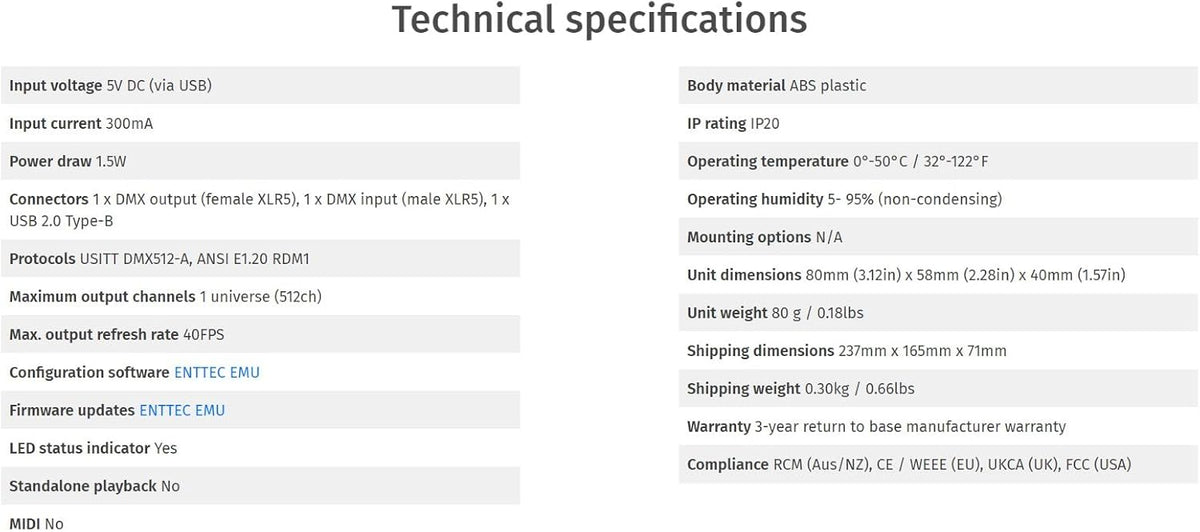Click the Unit dimensions row
Image resolution: width=1200 pixels, height=532 pixels.
tap(939, 274)
